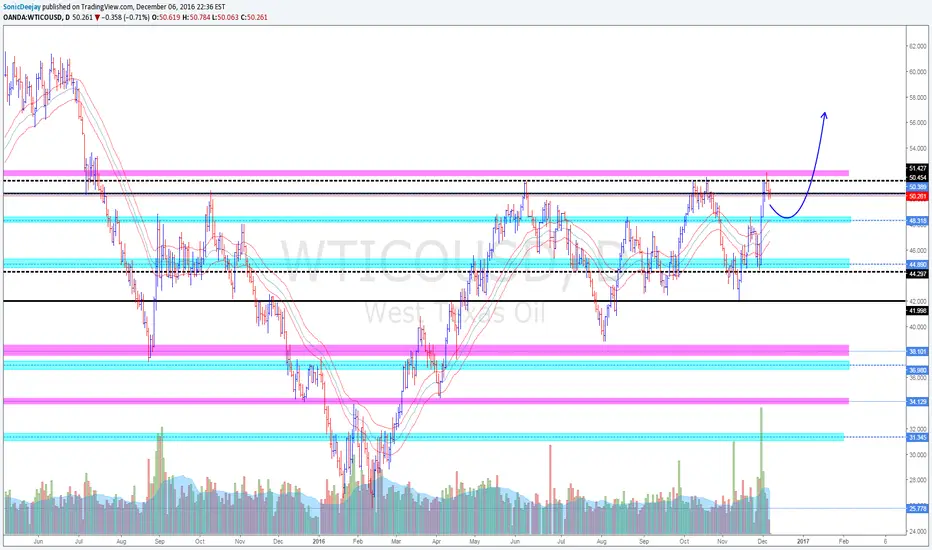Click the black 51.427 price tag

[x=918, y=168]
